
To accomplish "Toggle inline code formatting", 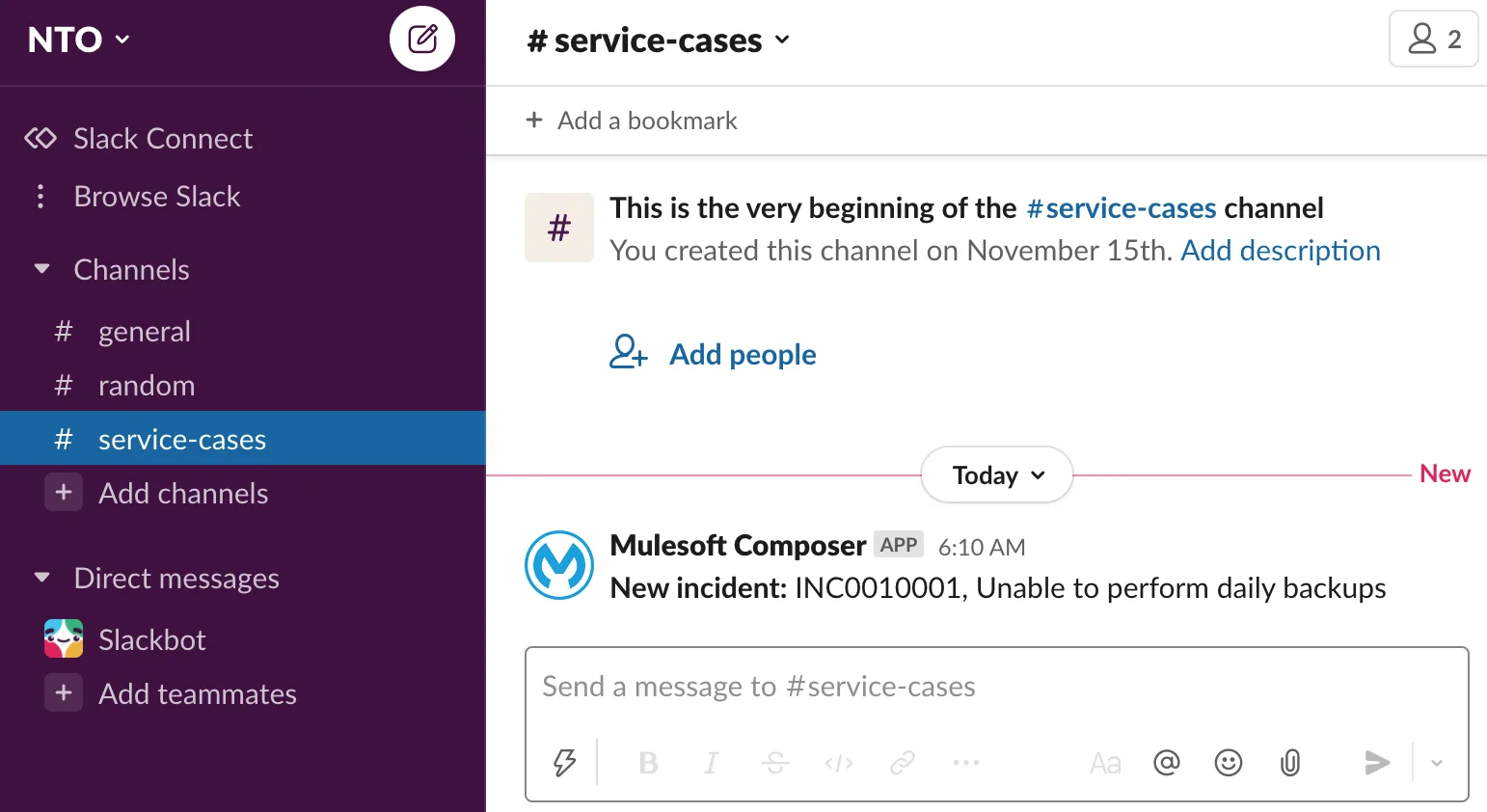I will tap(839, 763).
